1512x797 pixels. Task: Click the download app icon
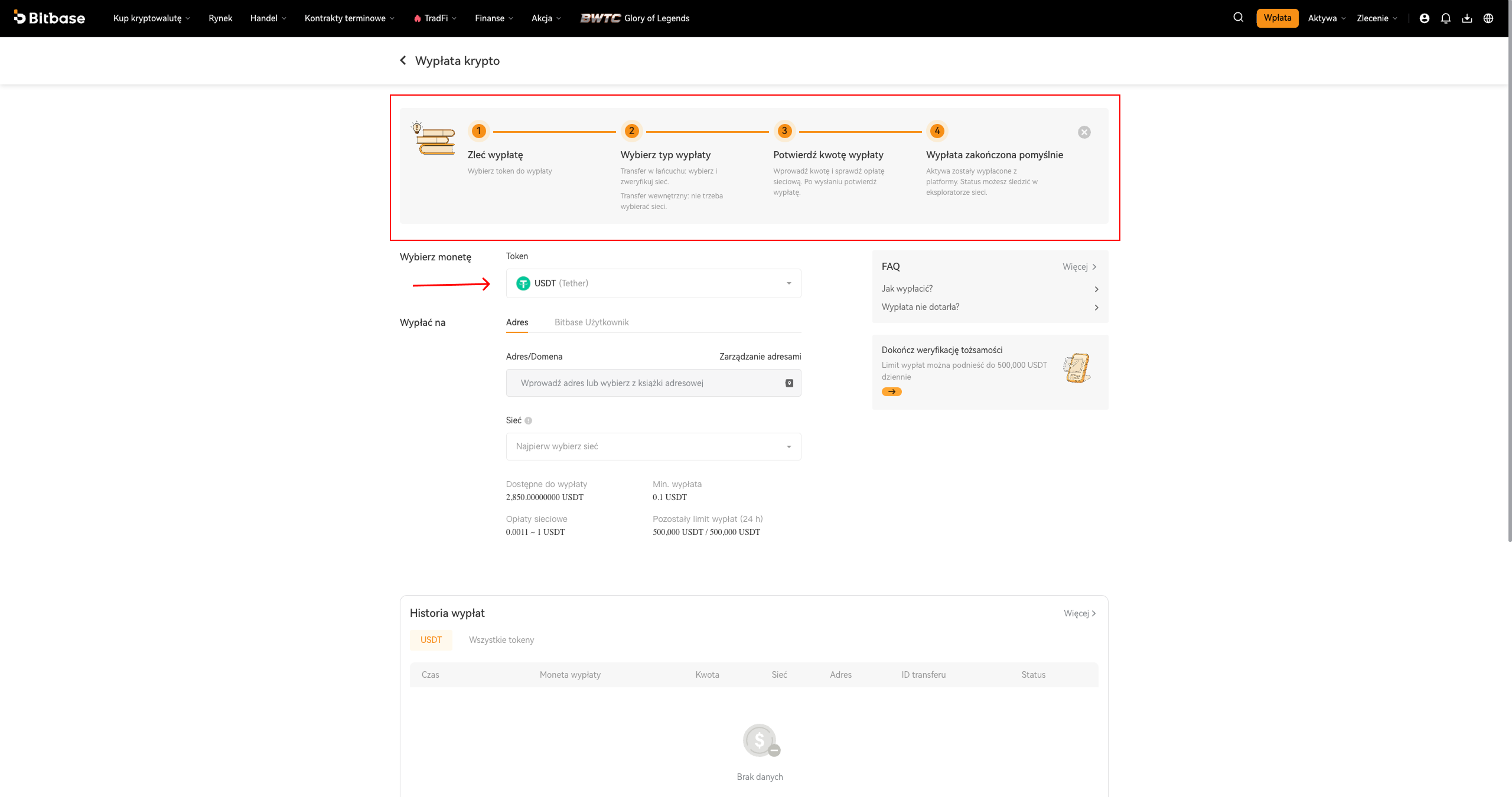[1467, 18]
